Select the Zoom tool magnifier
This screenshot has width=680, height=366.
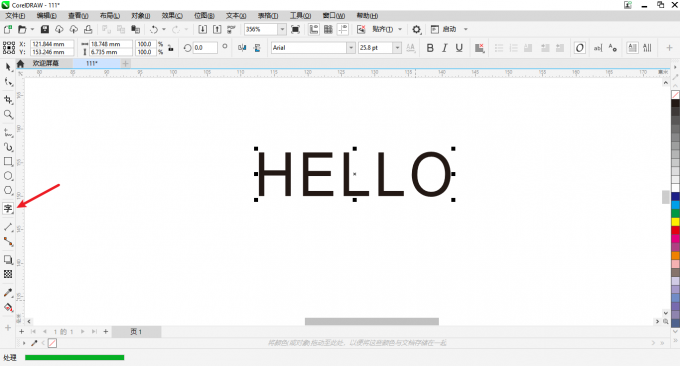8,114
